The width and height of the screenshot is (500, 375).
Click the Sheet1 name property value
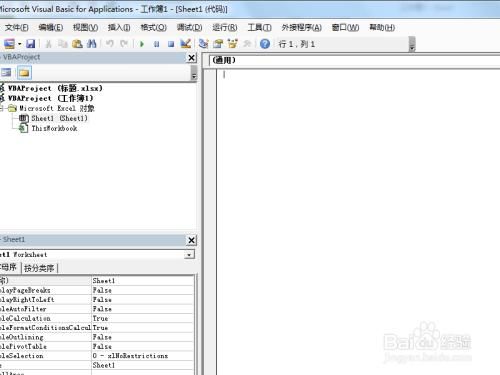coord(142,281)
